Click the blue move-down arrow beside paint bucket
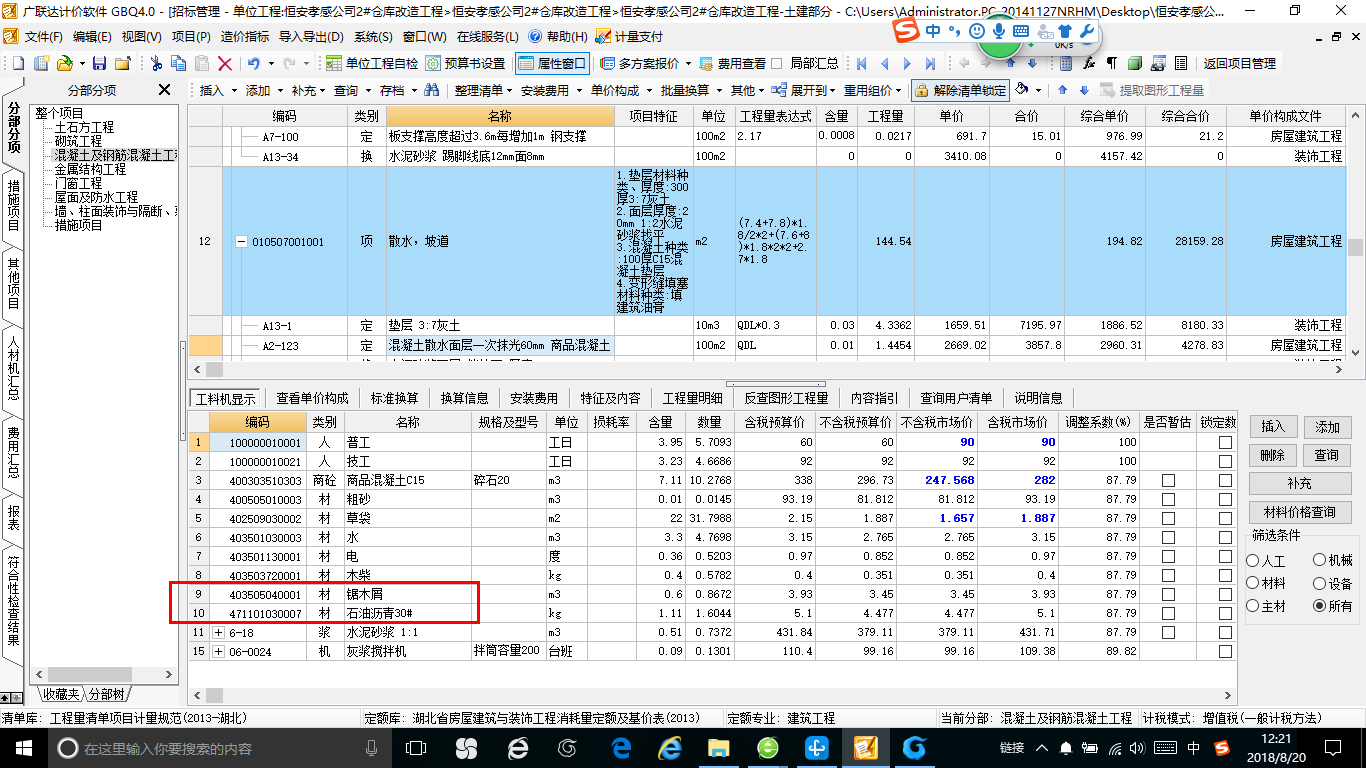This screenshot has width=1366, height=768. click(1084, 90)
